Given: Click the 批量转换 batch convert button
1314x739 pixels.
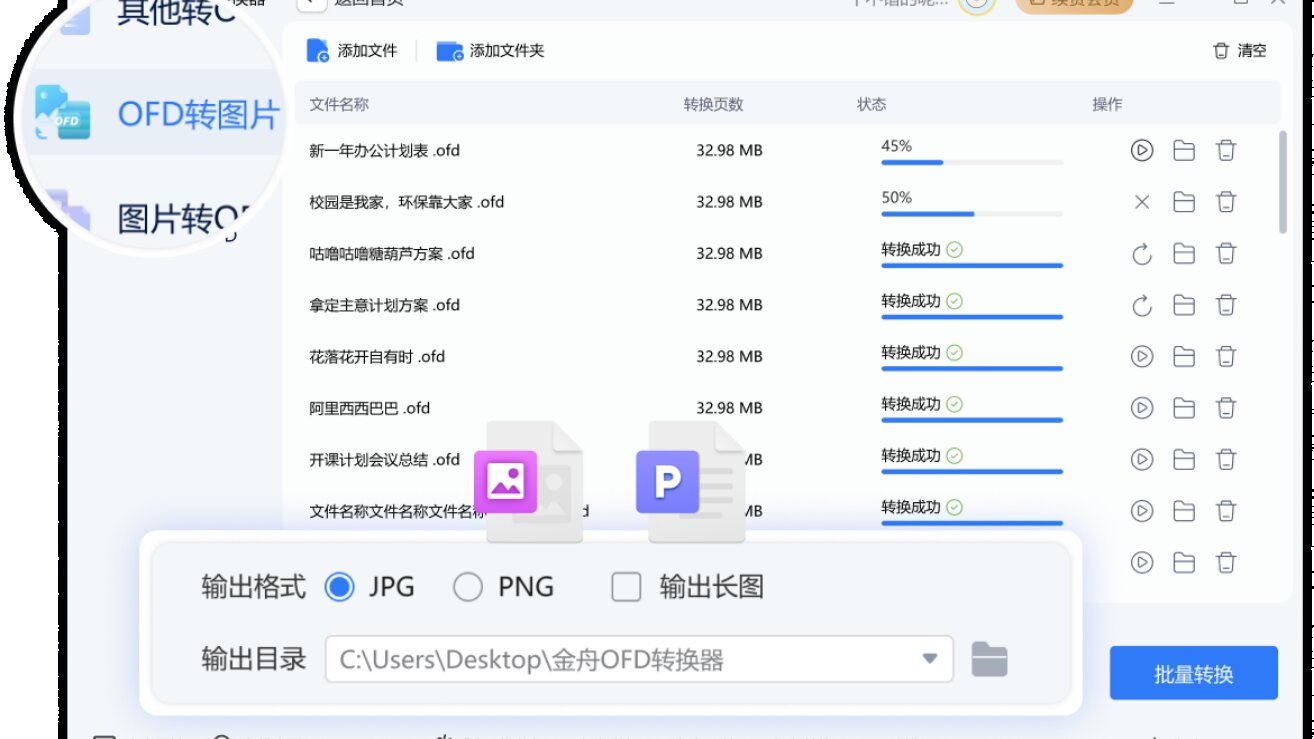Looking at the screenshot, I should click(1193, 675).
